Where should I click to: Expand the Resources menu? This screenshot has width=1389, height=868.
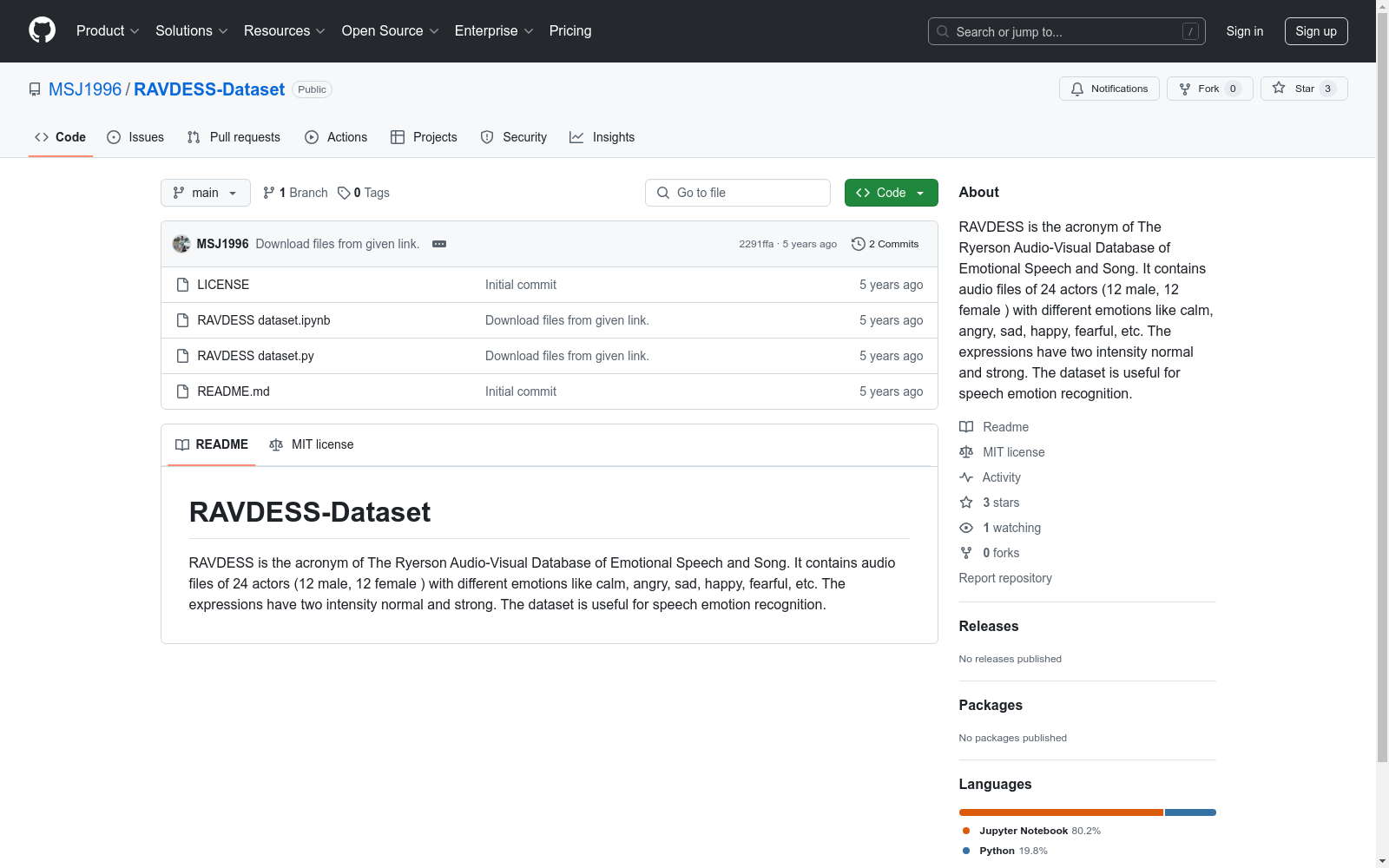tap(285, 30)
